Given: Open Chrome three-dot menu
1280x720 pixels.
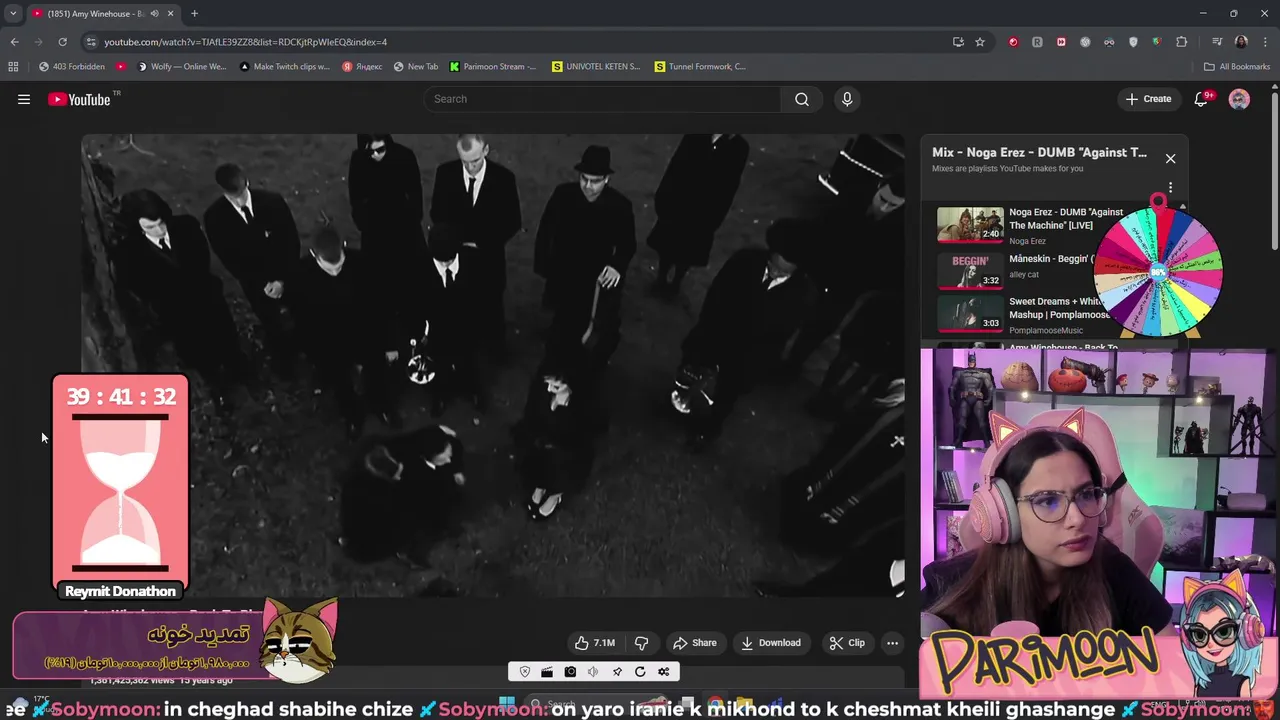Looking at the screenshot, I should [1265, 42].
